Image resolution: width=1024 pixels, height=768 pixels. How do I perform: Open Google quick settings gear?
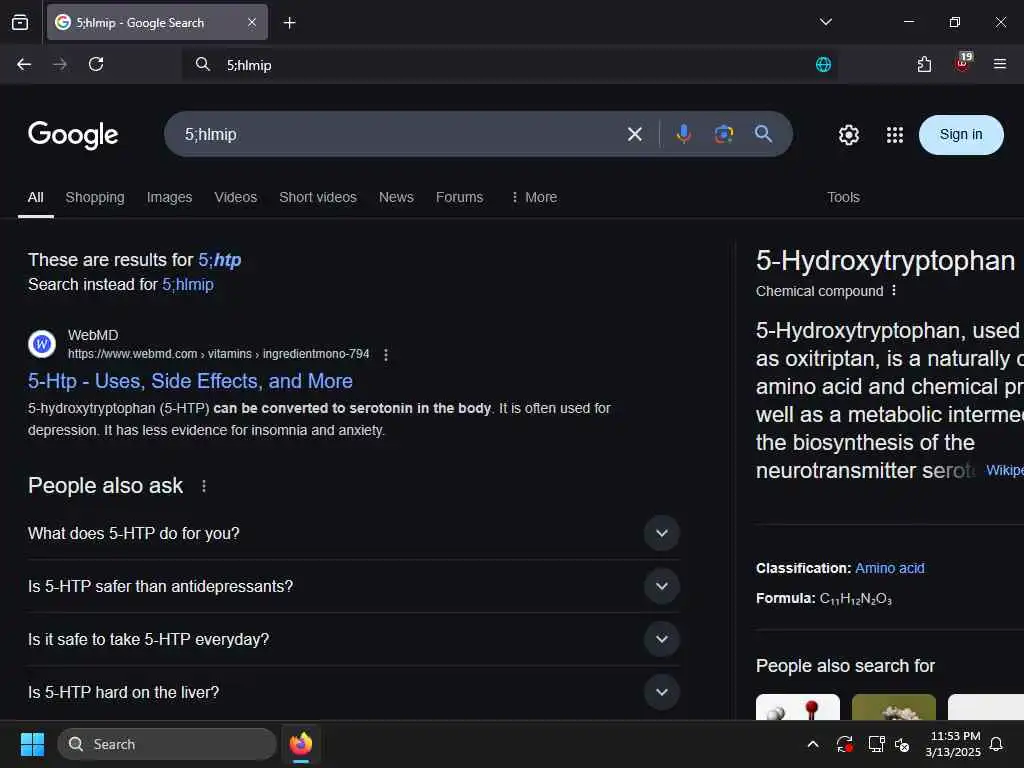(x=848, y=135)
